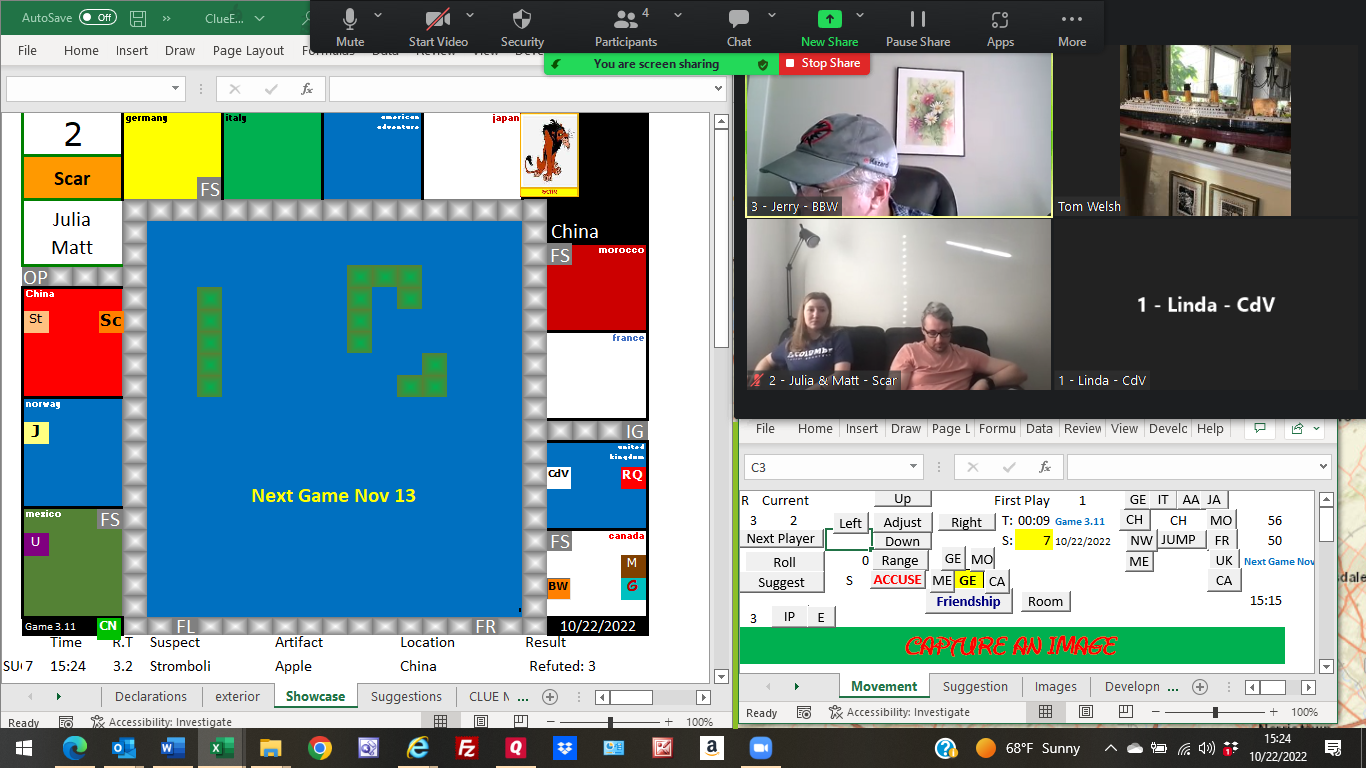Click the Excel Save icon in title bar
Screen dimensions: 1366x768
pyautogui.click(x=138, y=18)
